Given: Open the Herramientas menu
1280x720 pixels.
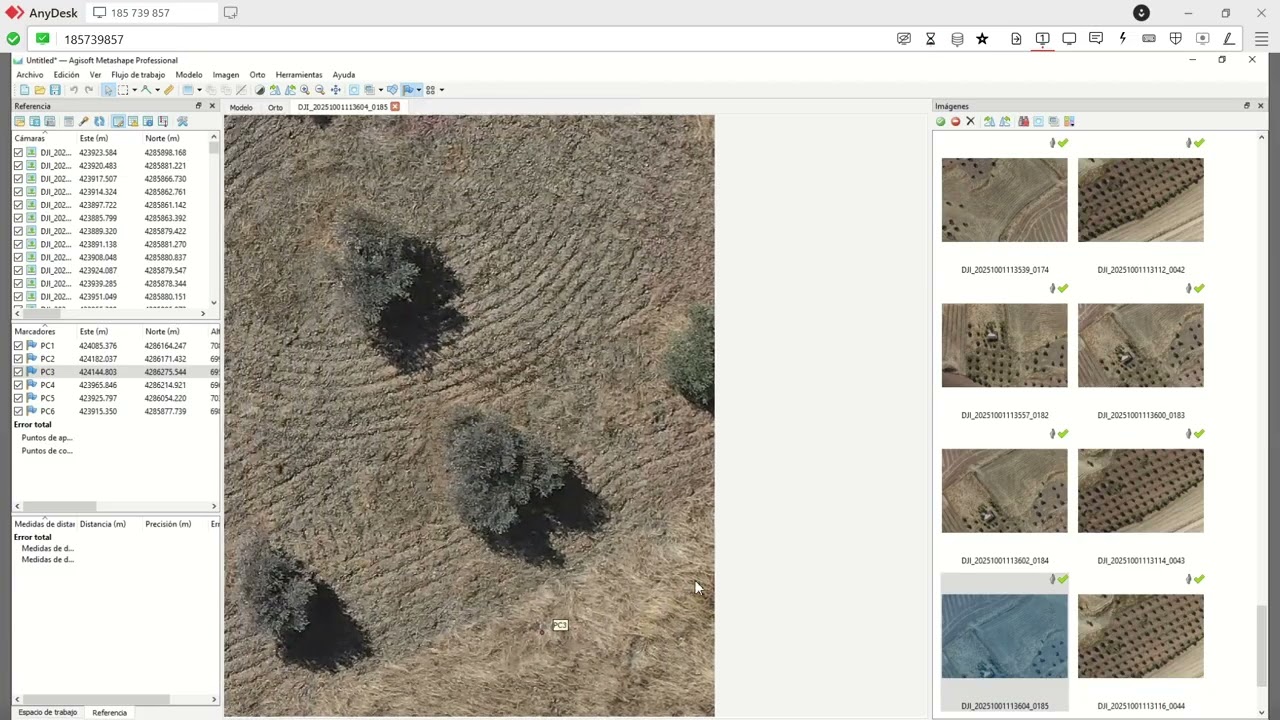Looking at the screenshot, I should click(299, 75).
